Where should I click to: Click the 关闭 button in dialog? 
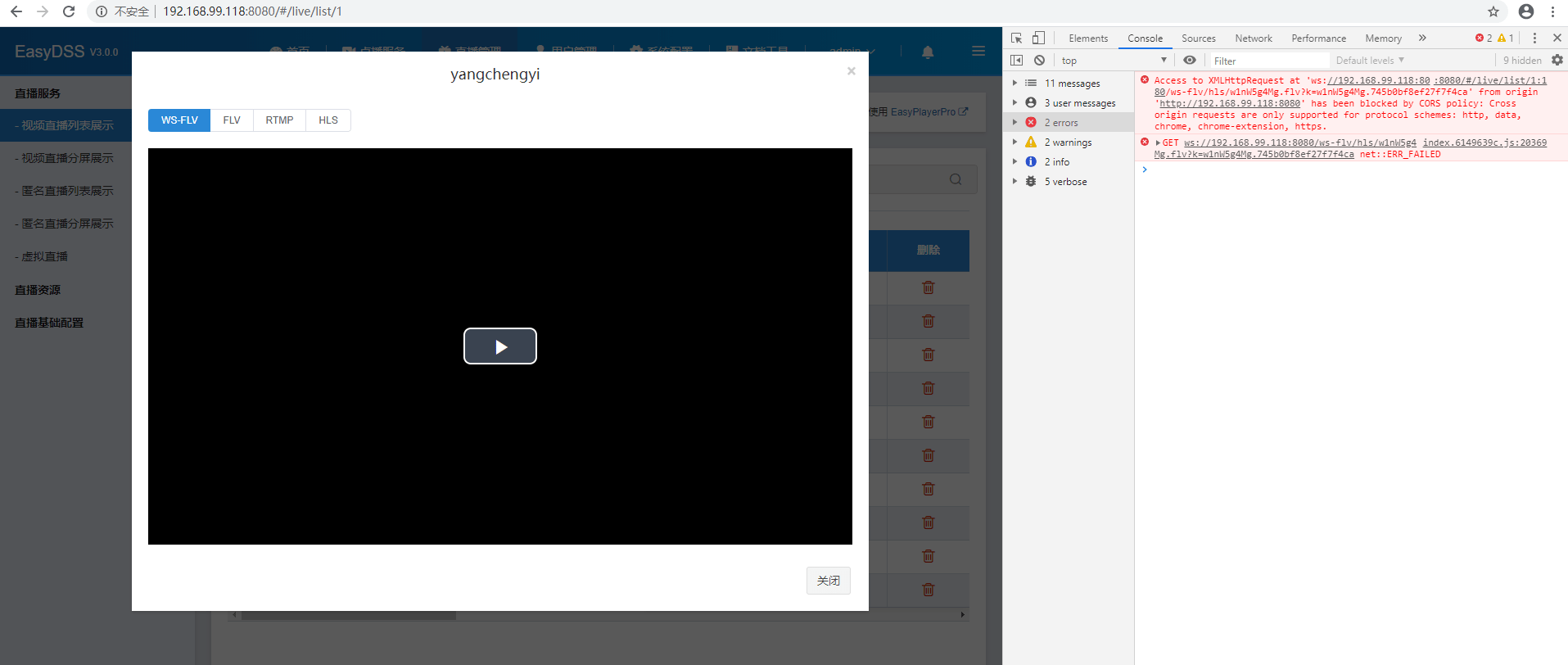[x=828, y=581]
